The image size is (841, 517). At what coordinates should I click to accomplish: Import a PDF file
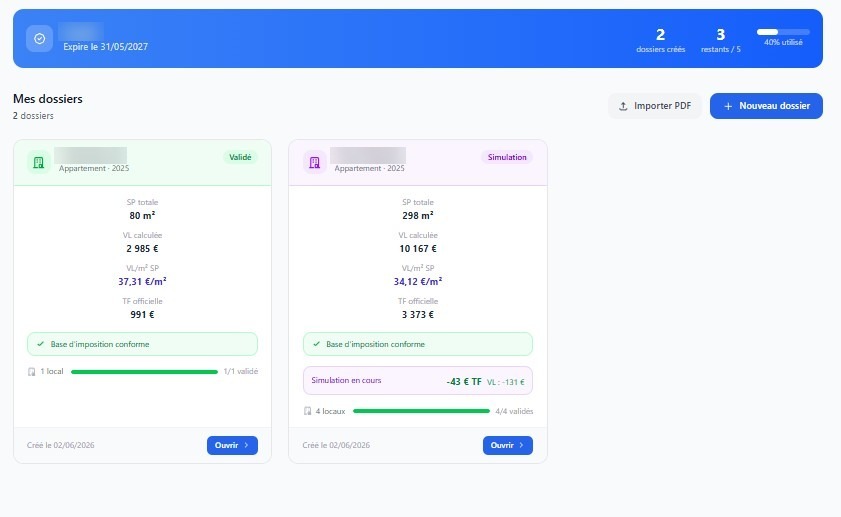(x=654, y=106)
